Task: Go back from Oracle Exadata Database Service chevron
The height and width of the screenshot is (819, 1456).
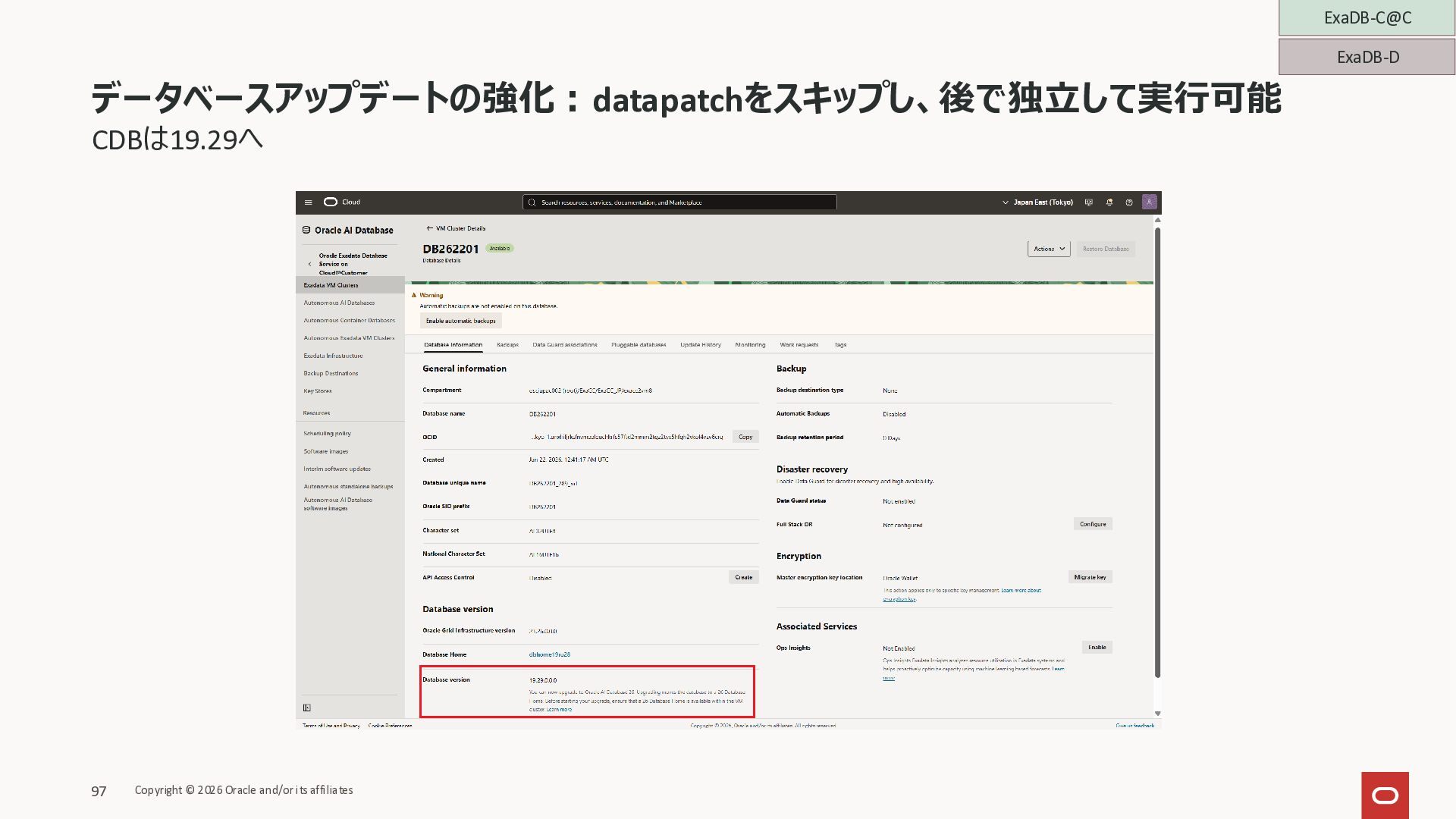Action: tap(309, 264)
